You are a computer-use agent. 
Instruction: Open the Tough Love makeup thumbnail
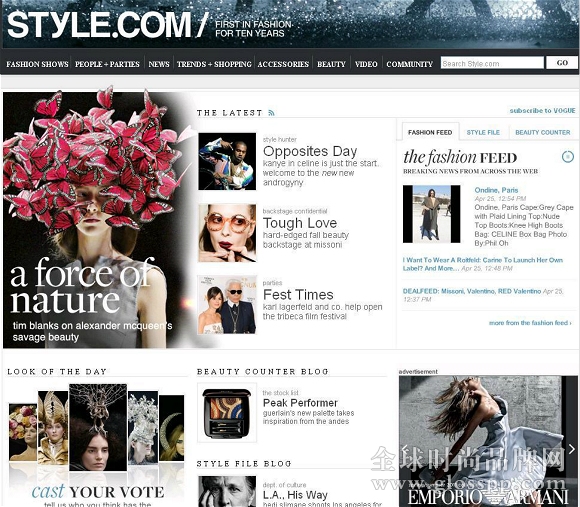(227, 233)
